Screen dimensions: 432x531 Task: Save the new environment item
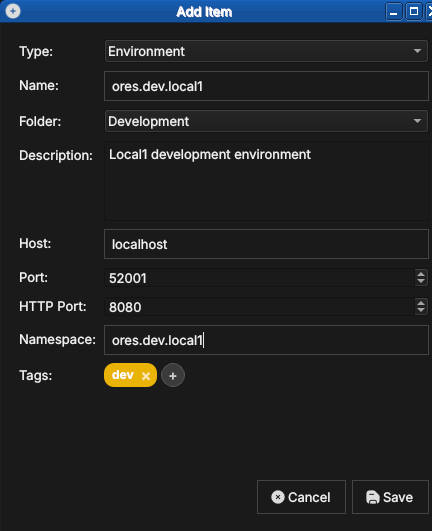click(x=390, y=497)
